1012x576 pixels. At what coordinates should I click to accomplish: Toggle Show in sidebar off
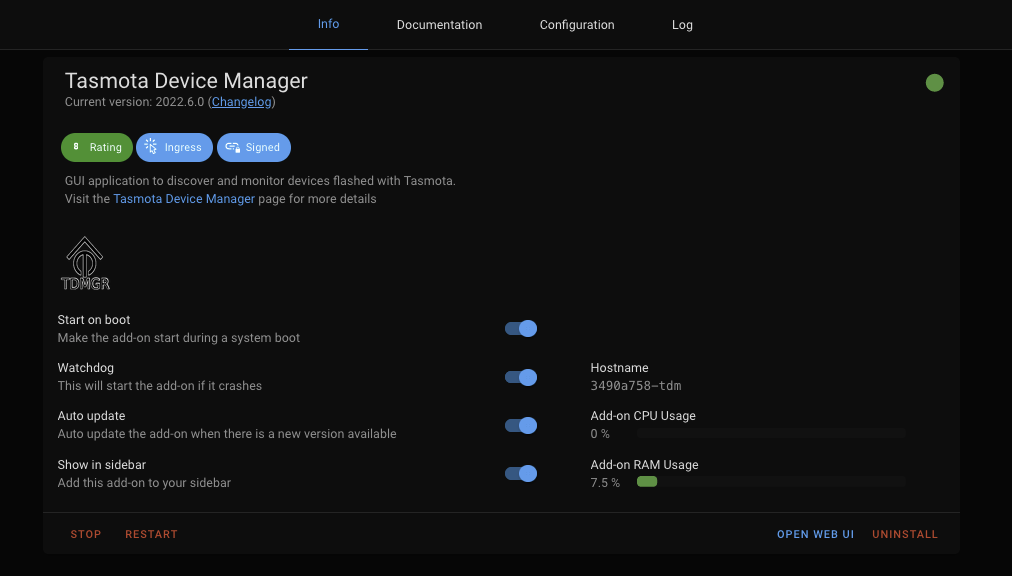point(520,473)
